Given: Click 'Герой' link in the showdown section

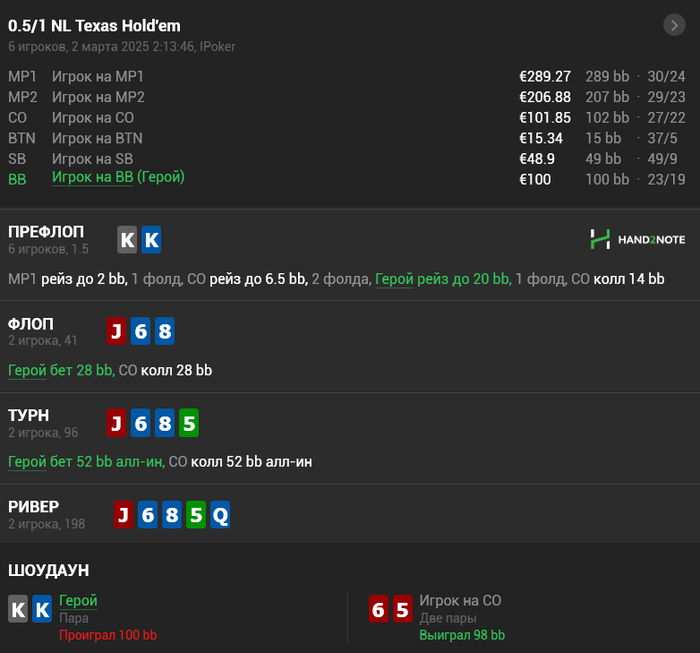Looking at the screenshot, I should pos(78,601).
